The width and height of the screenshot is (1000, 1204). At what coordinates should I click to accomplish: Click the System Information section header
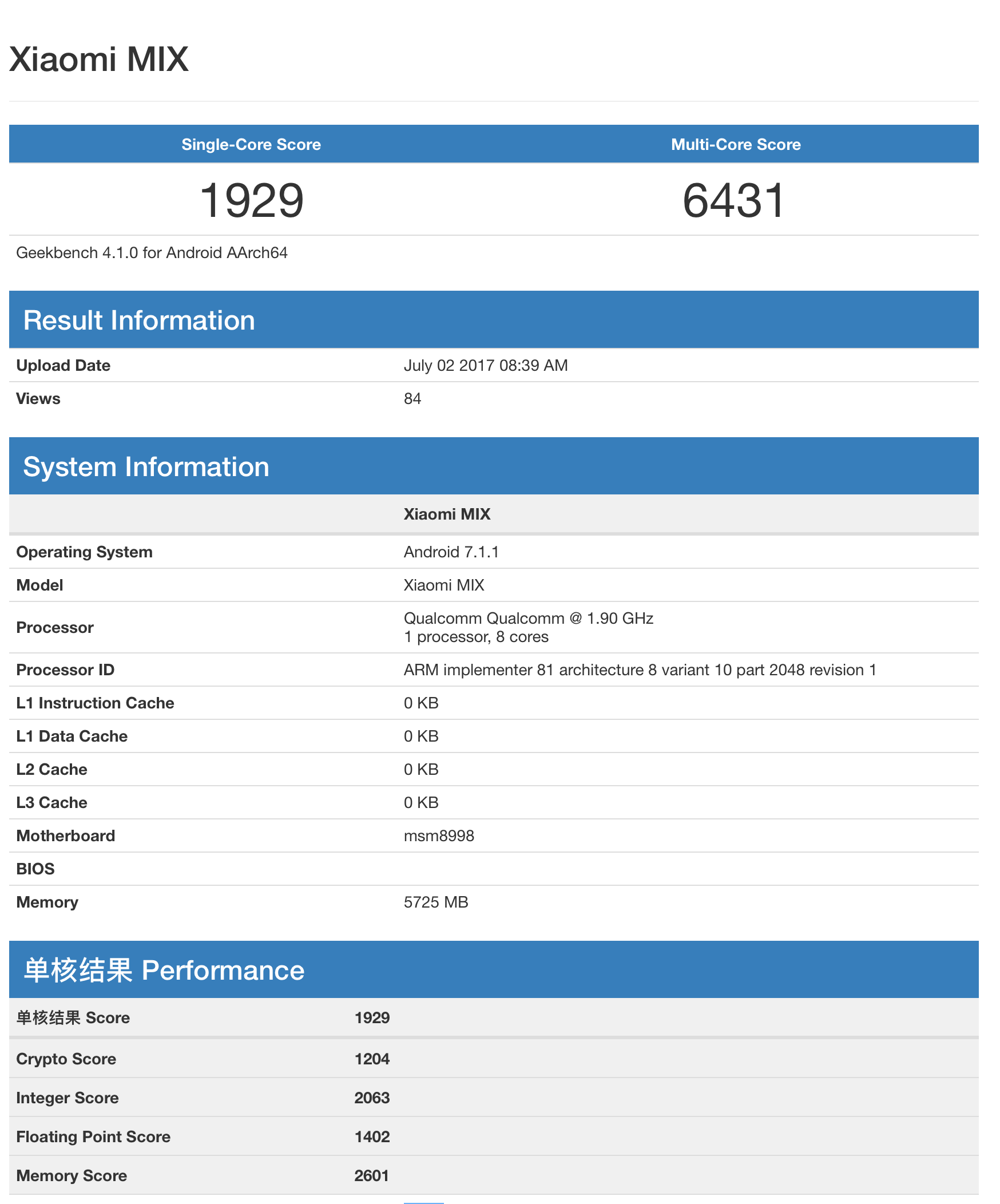click(146, 467)
